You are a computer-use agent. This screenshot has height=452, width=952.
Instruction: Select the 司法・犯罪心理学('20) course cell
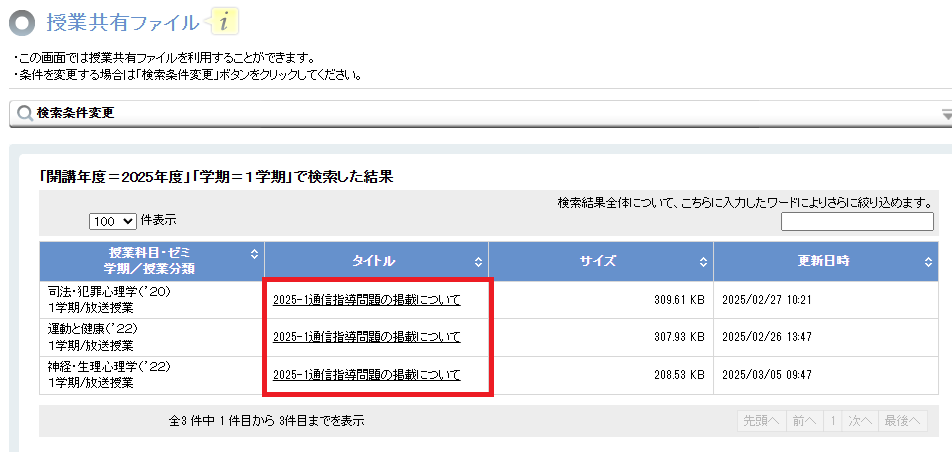click(x=152, y=300)
